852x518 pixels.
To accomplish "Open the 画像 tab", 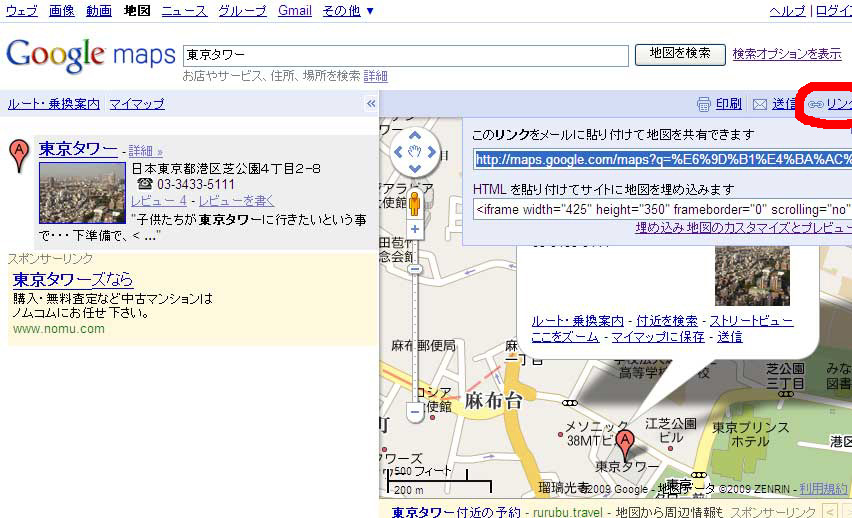I will point(62,10).
